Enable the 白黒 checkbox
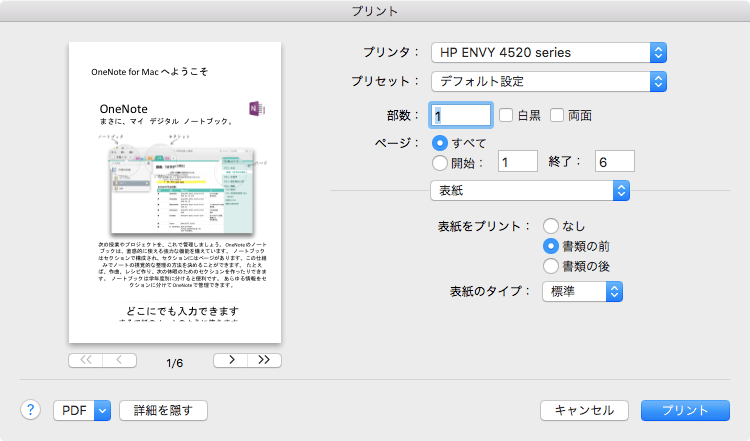This screenshot has height=441, width=750. (x=506, y=115)
